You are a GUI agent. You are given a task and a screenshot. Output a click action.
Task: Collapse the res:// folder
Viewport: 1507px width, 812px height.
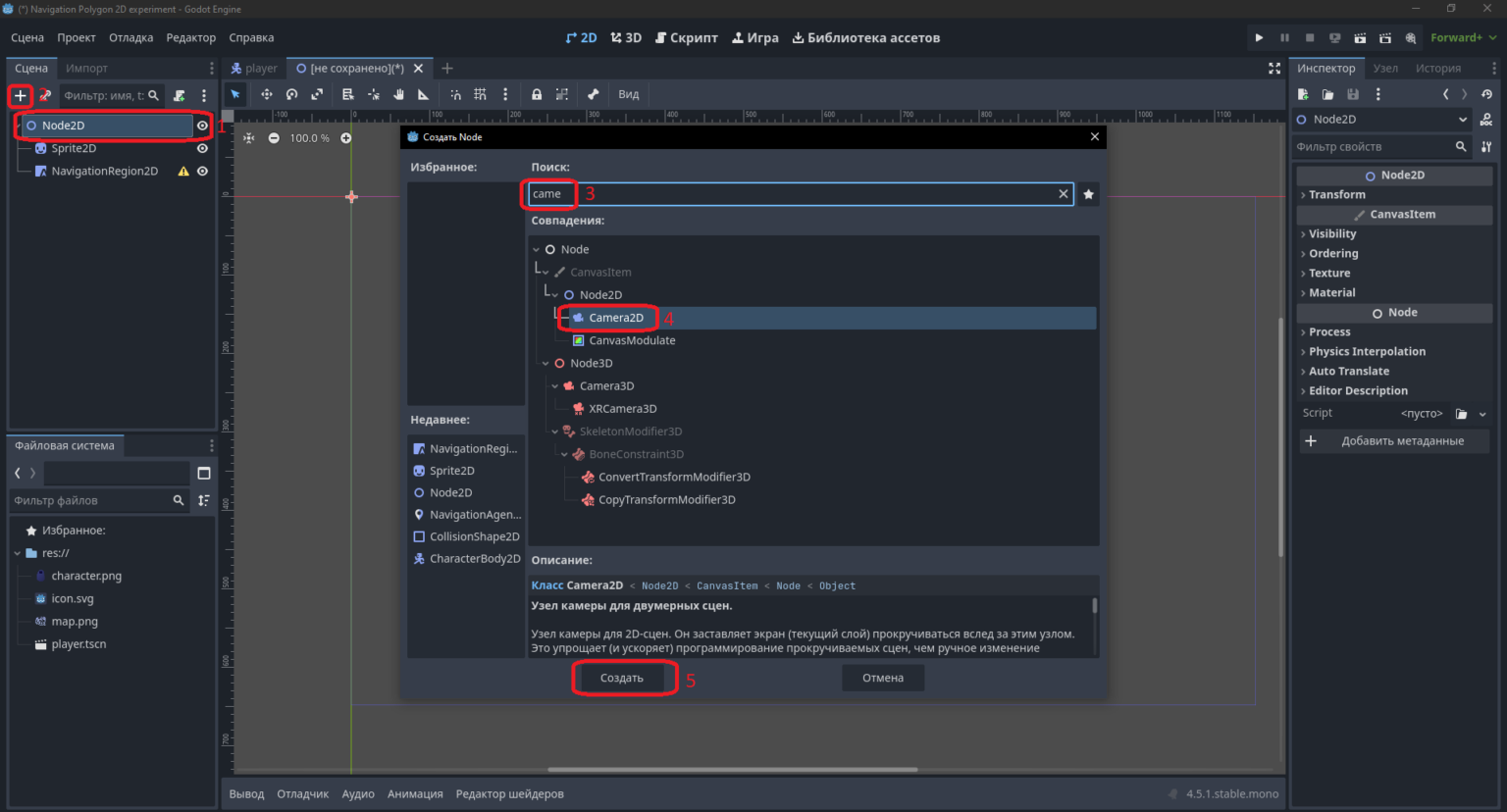17,553
